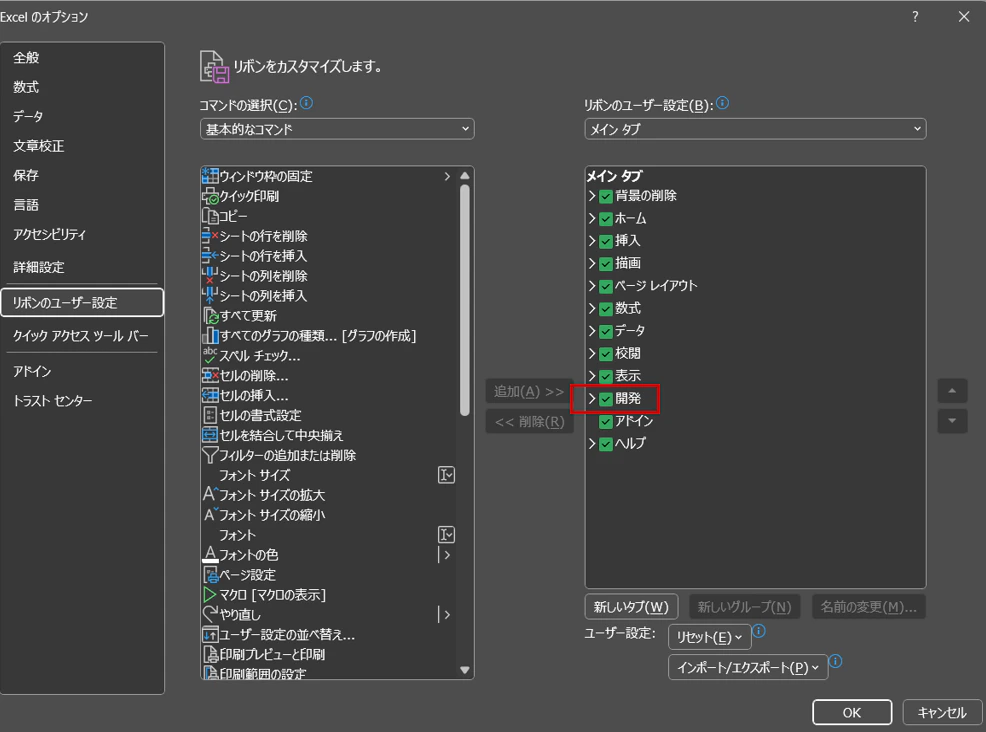Click the command list scrollbar thumb
Screen dimensions: 986x732
pos(465,300)
